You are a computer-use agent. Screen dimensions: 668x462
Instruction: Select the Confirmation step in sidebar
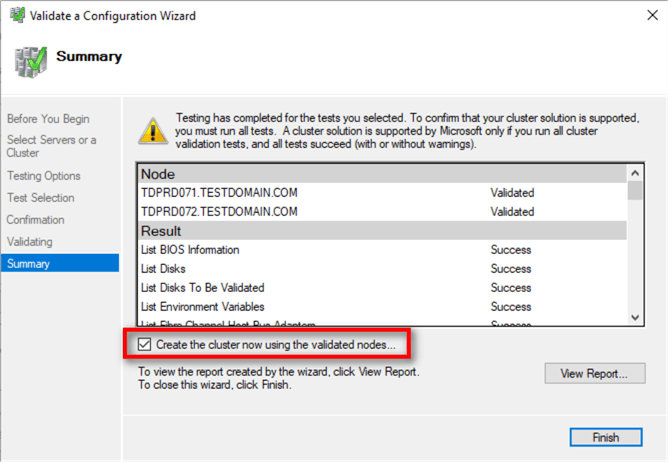36,220
